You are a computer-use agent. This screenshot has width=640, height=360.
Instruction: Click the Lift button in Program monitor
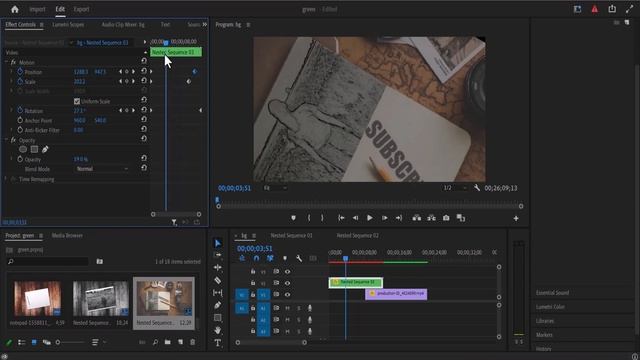pyautogui.click(x=416, y=218)
